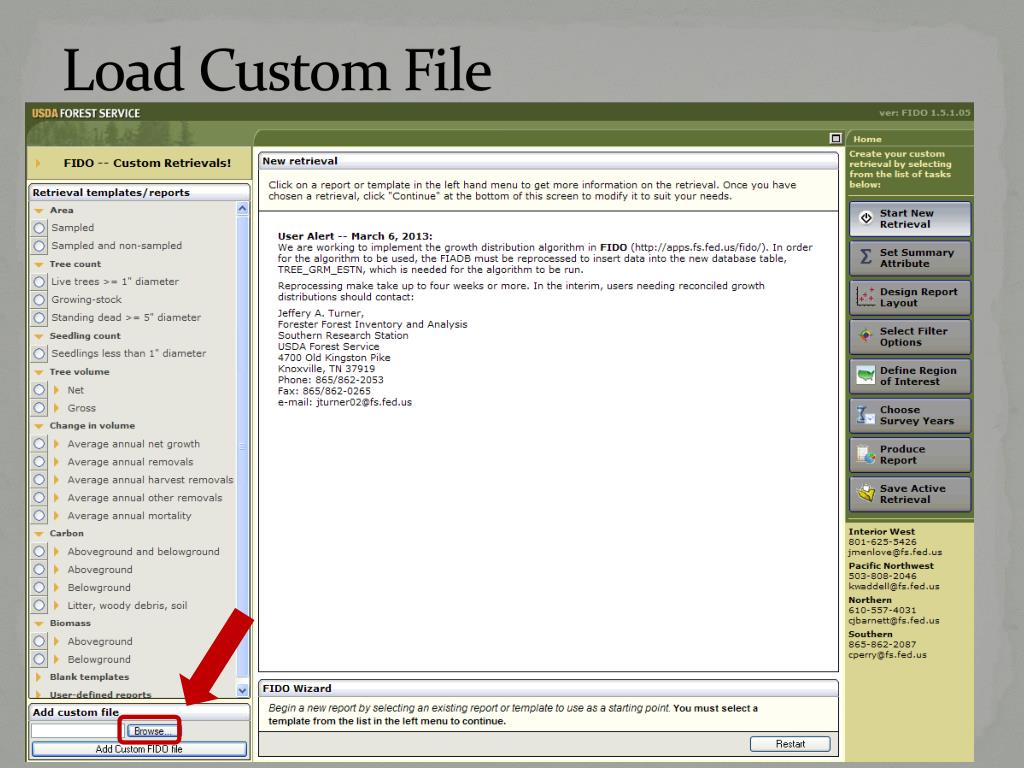Select Aboveground under Carbon category

point(39,569)
